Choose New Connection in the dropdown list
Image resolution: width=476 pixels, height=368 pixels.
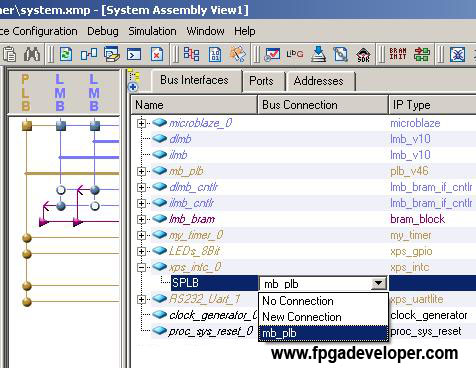302,317
